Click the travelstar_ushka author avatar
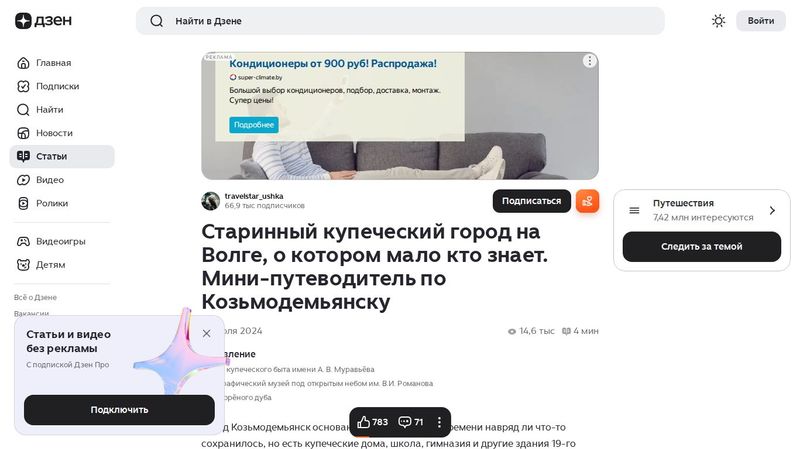Viewport: 800px width, 449px height. pyautogui.click(x=211, y=201)
